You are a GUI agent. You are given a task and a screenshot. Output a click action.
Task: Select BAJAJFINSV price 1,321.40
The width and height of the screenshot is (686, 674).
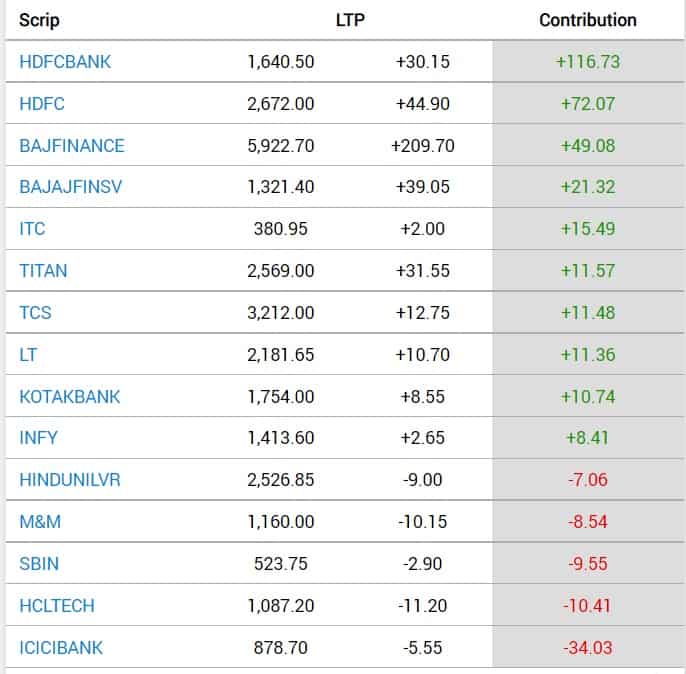click(x=281, y=187)
